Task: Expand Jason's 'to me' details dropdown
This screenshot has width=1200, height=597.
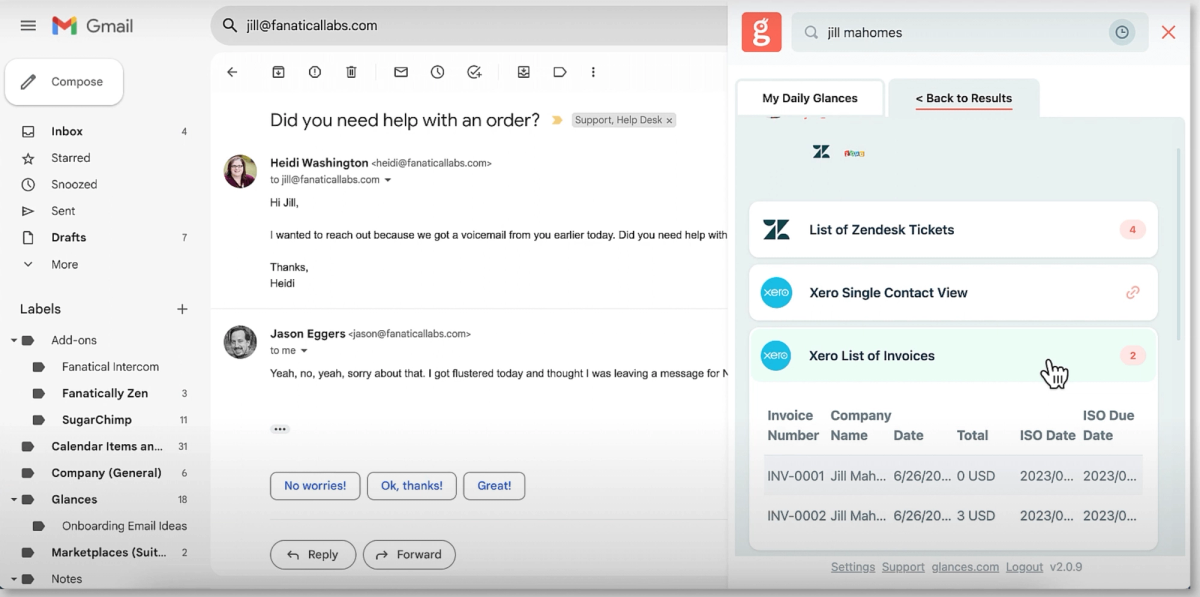Action: click(304, 351)
